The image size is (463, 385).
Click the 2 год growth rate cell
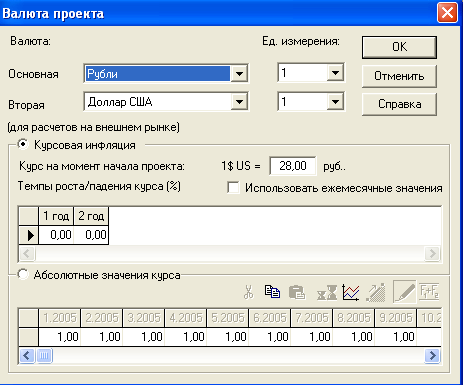click(91, 235)
